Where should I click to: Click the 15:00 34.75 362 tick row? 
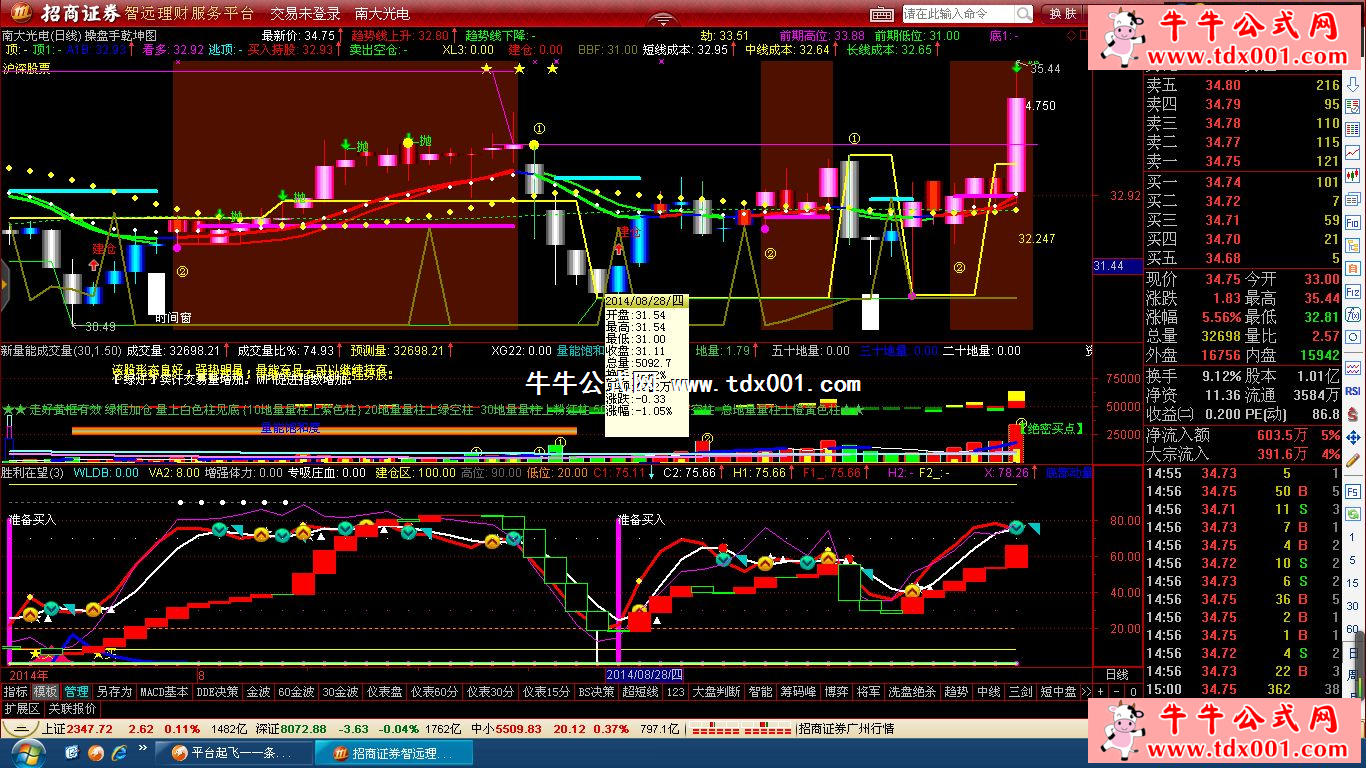pos(1242,690)
